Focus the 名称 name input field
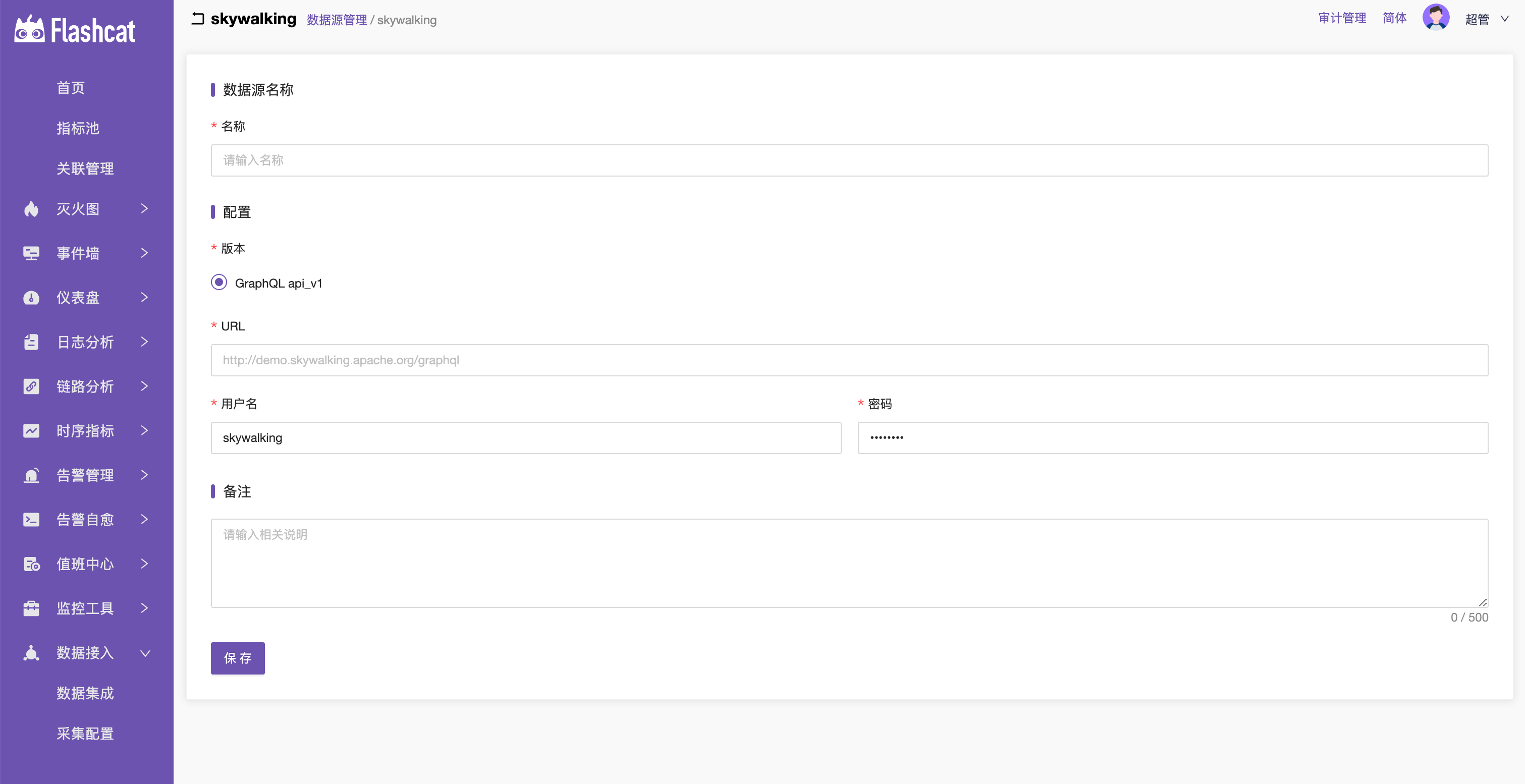Image resolution: width=1525 pixels, height=784 pixels. [x=849, y=160]
